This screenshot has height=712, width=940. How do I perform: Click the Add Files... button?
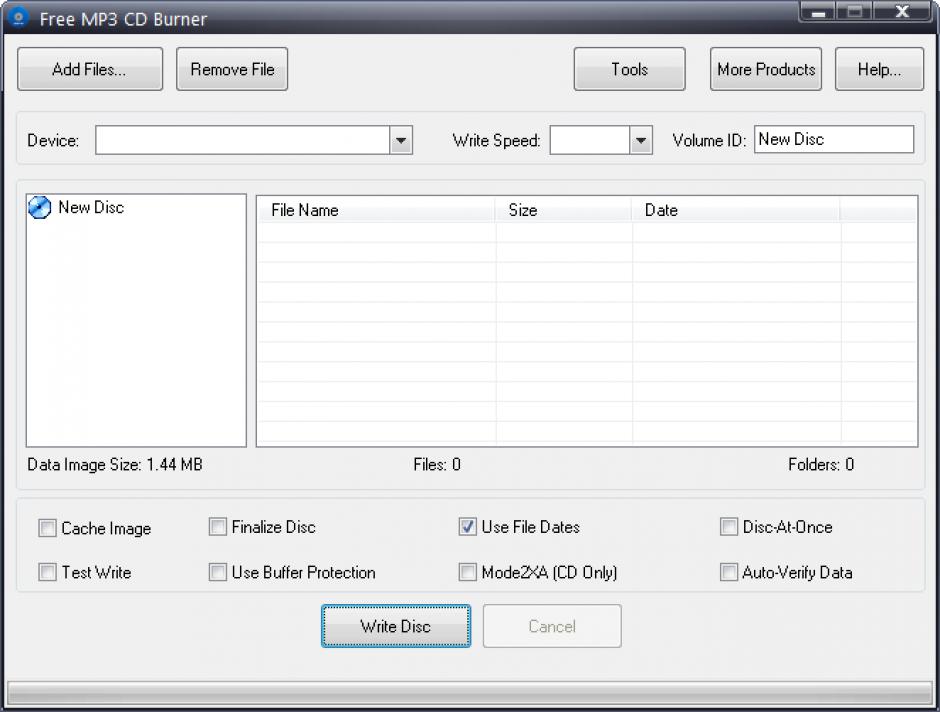point(90,69)
